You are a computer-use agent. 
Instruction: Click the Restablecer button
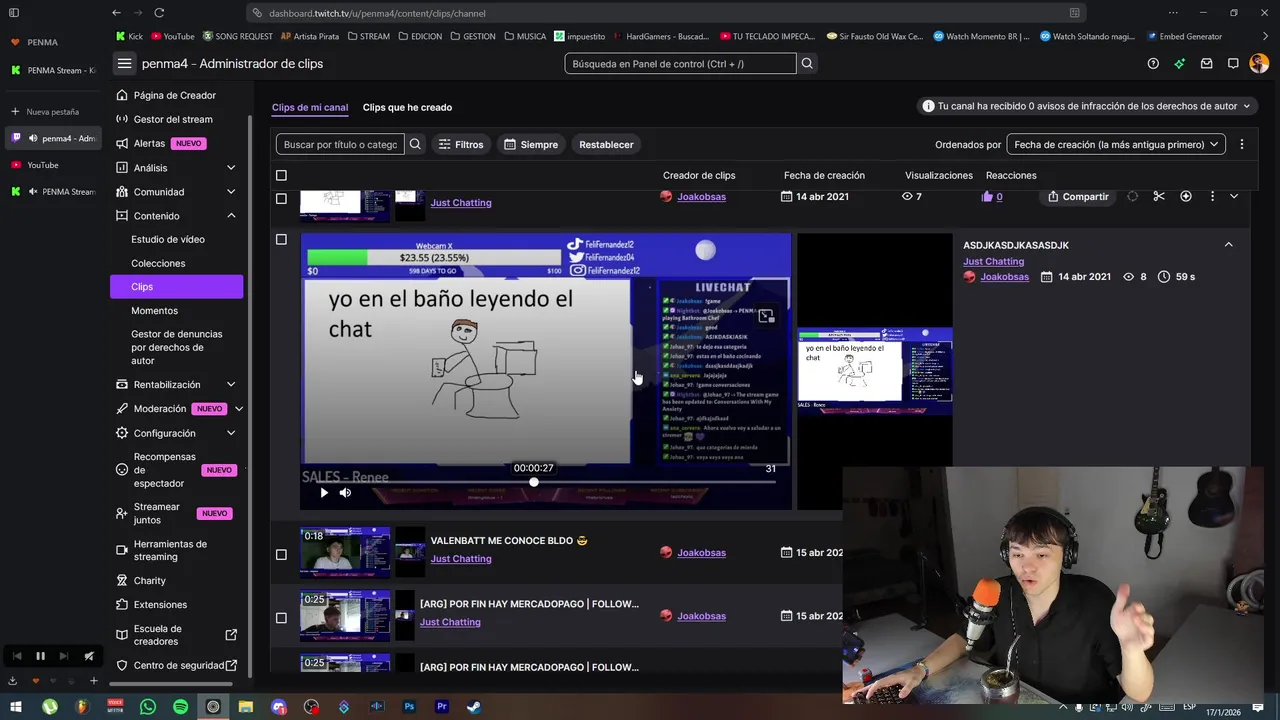coord(606,144)
